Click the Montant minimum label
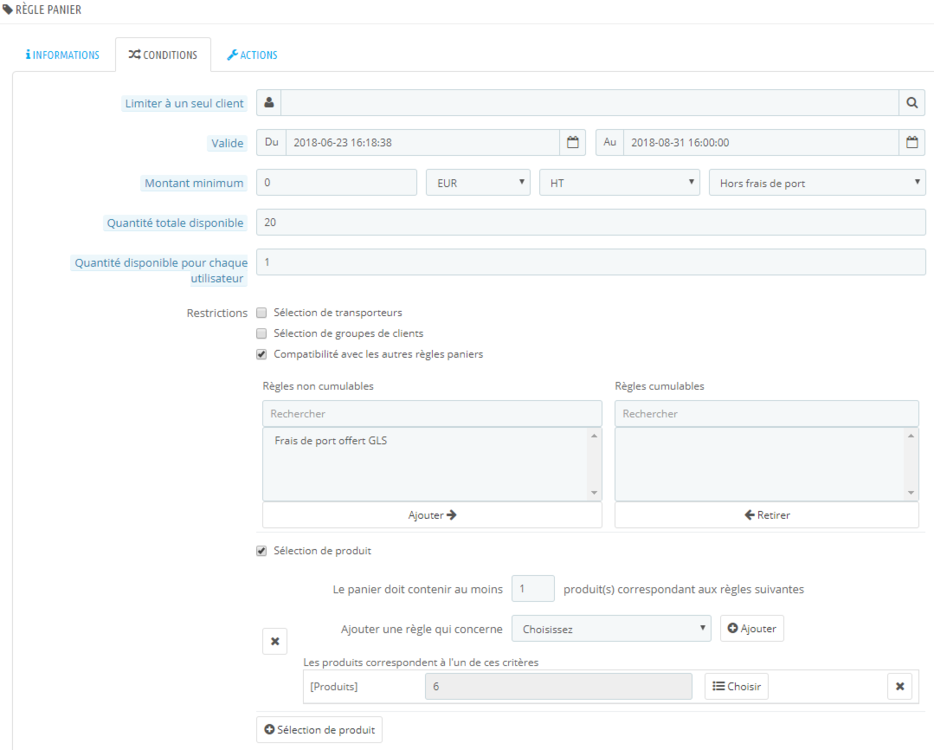 click(x=194, y=183)
